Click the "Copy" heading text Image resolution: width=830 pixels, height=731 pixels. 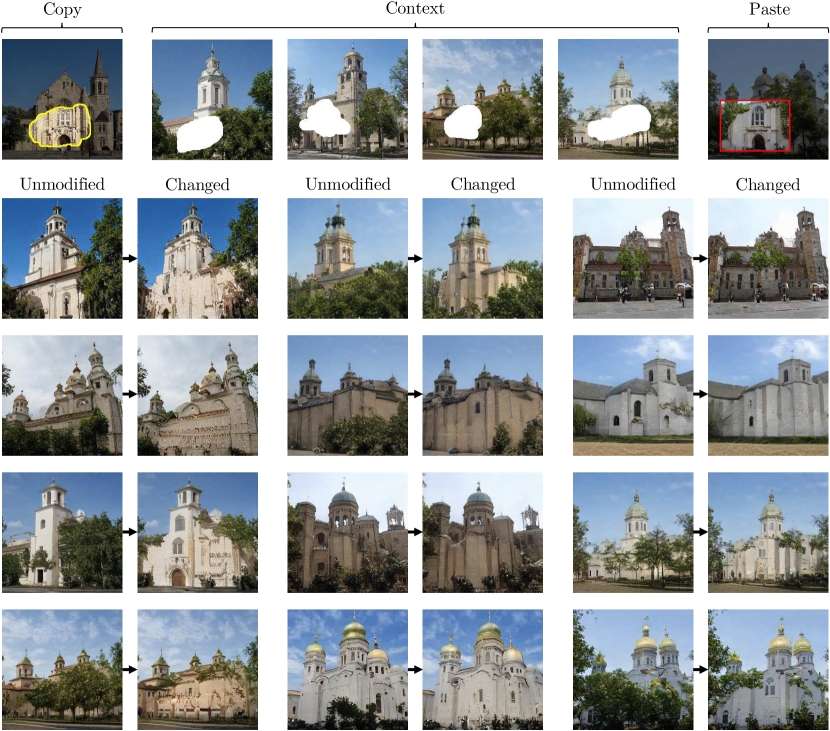click(x=62, y=10)
